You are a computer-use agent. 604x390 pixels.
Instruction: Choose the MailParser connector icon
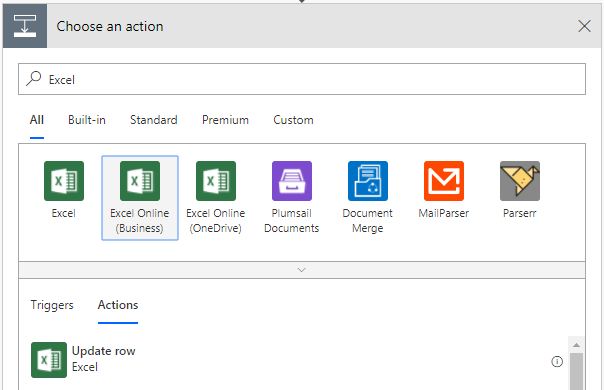coord(444,181)
